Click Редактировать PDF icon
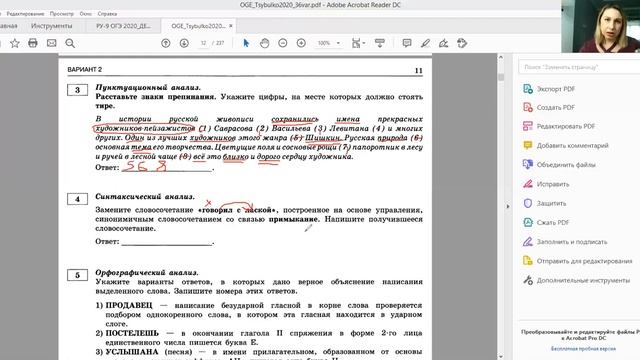The height and width of the screenshot is (360, 640). click(x=528, y=126)
